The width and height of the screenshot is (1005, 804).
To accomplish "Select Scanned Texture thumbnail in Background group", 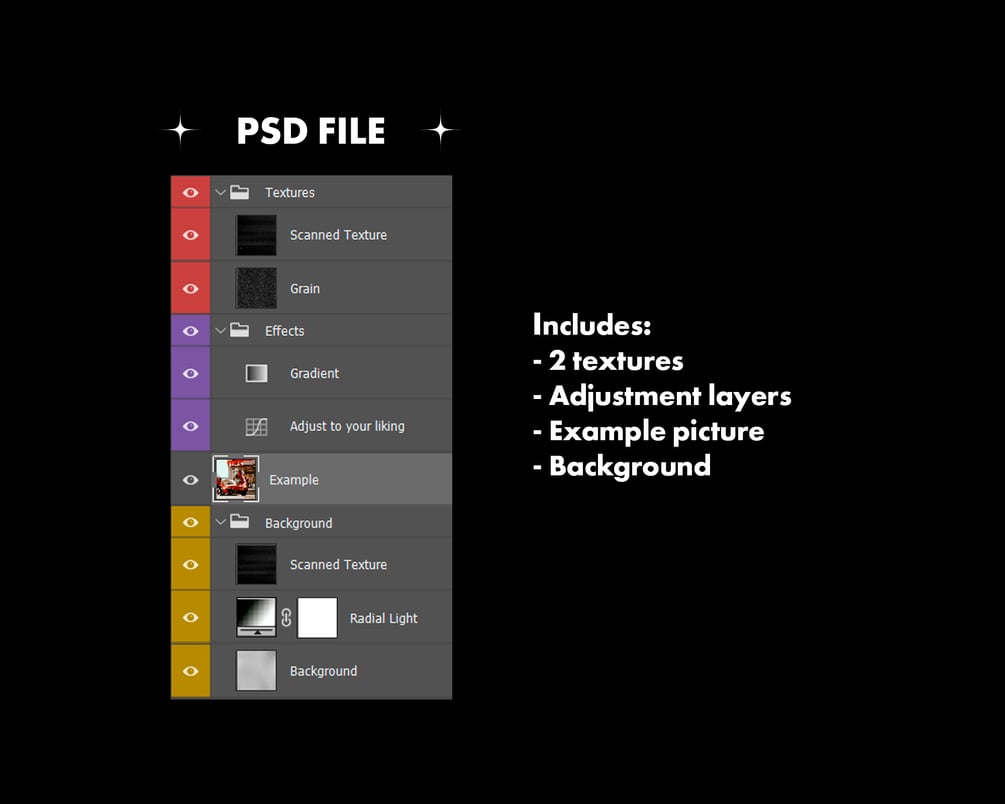I will tap(256, 564).
